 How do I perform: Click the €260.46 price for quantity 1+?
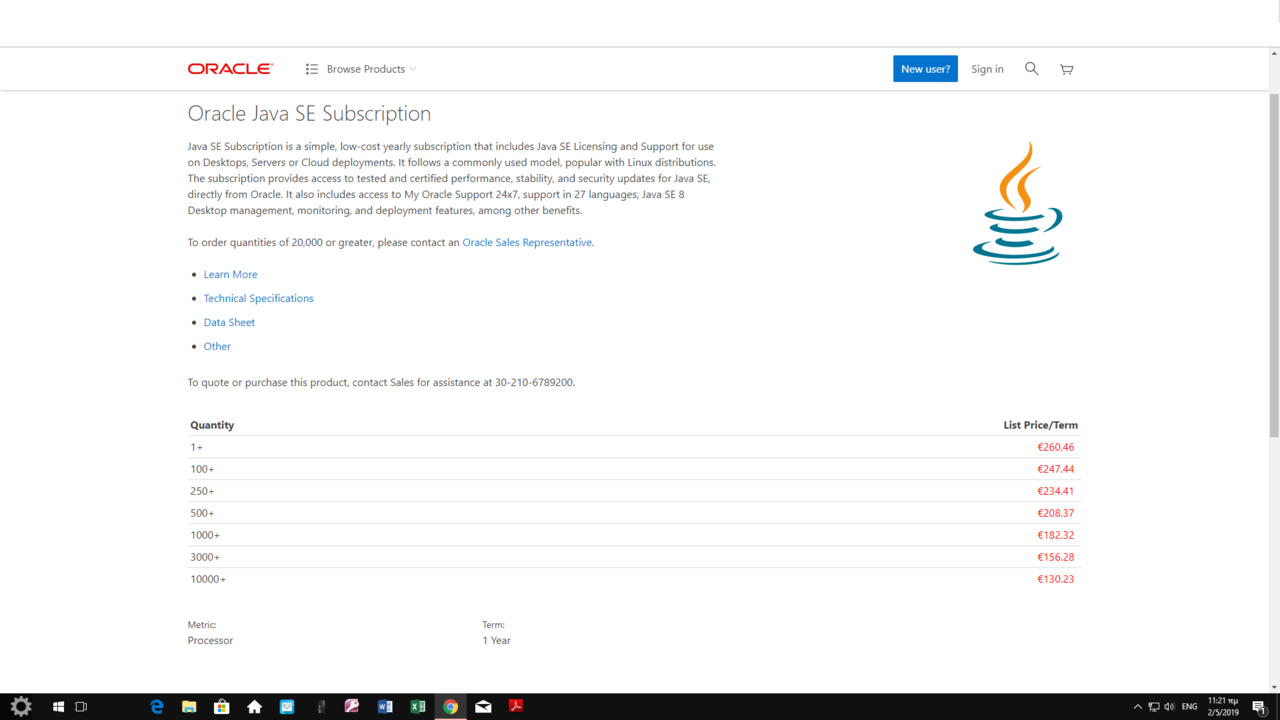[1055, 447]
